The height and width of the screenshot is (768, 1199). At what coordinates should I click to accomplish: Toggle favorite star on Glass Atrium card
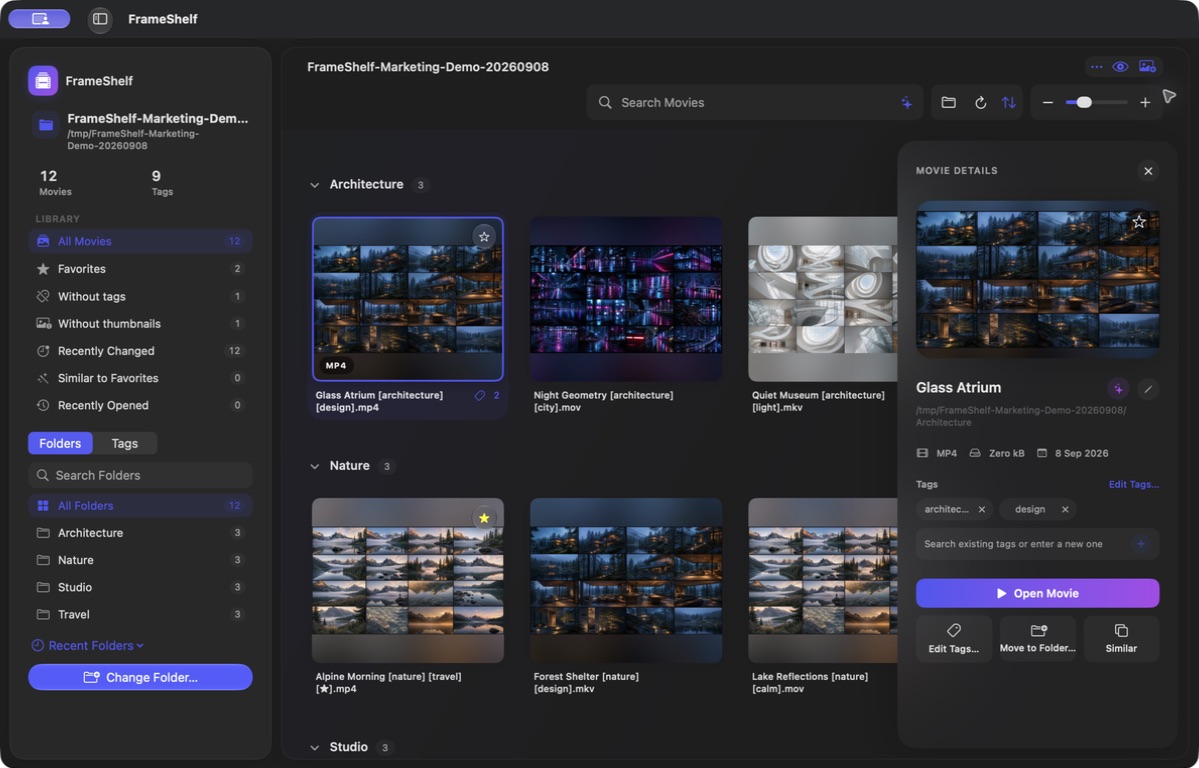pyautogui.click(x=483, y=236)
